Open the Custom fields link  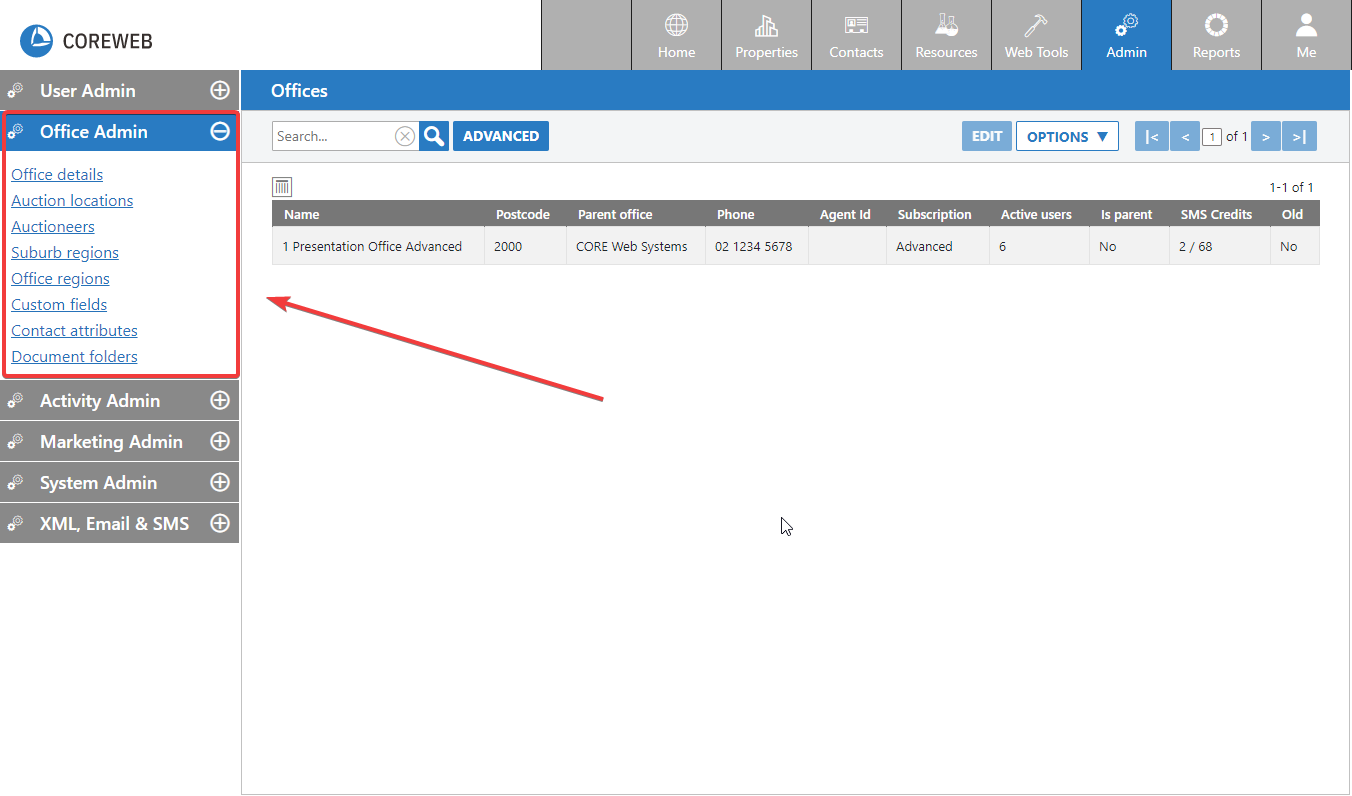point(59,304)
